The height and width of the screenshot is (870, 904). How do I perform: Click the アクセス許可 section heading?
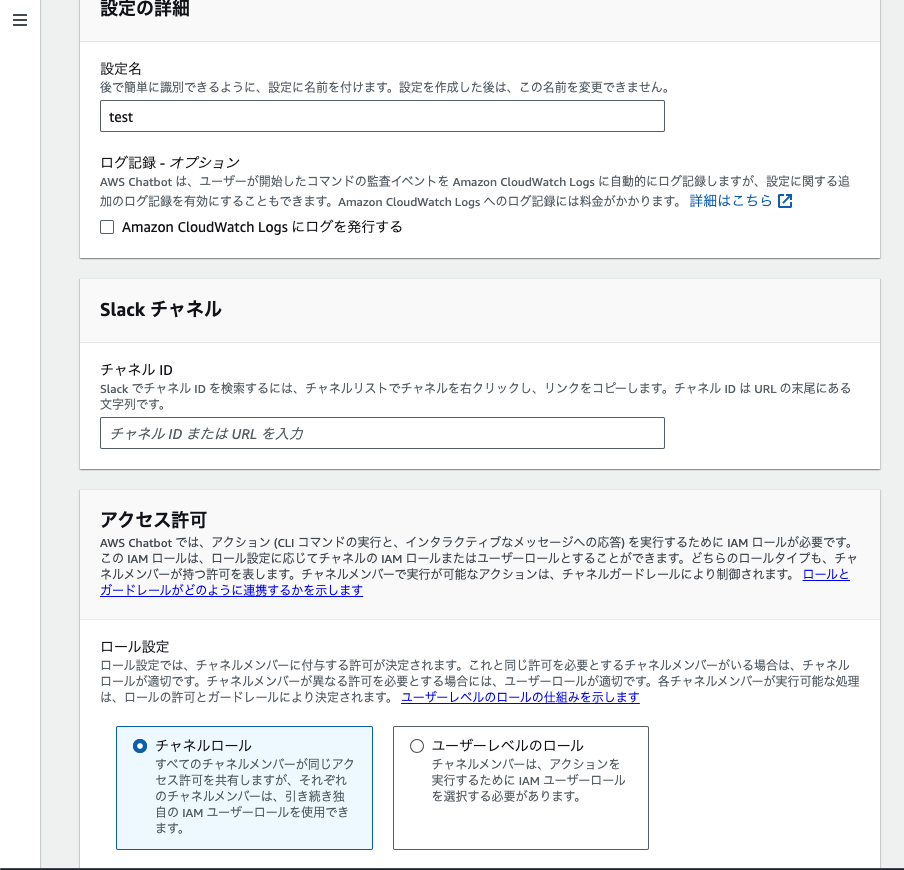(153, 519)
